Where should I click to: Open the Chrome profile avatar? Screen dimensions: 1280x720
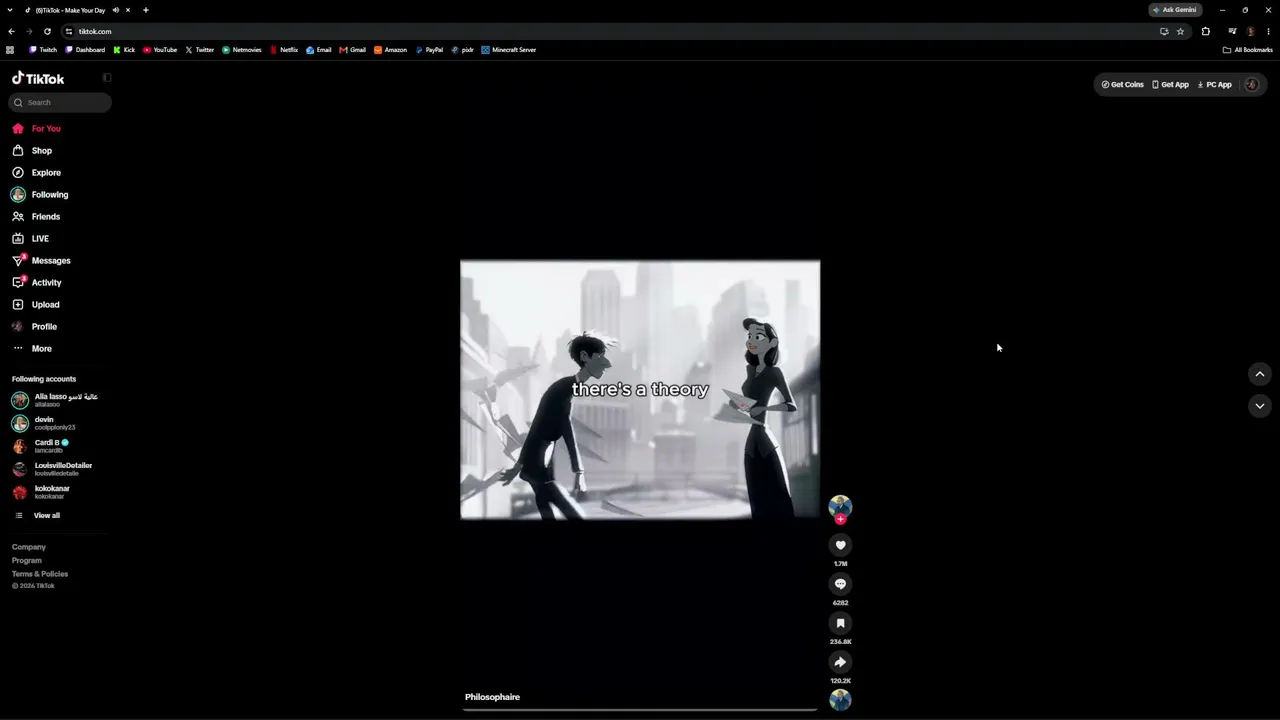pos(1250,32)
